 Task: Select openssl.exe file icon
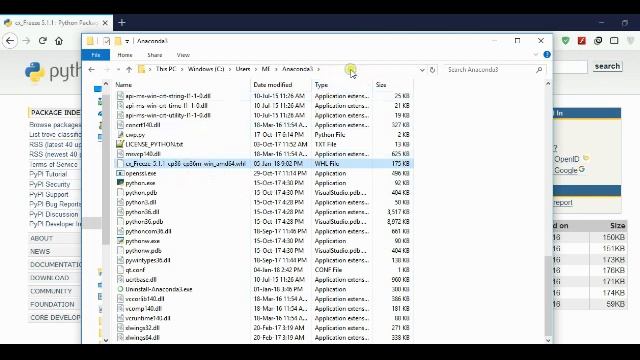point(120,173)
